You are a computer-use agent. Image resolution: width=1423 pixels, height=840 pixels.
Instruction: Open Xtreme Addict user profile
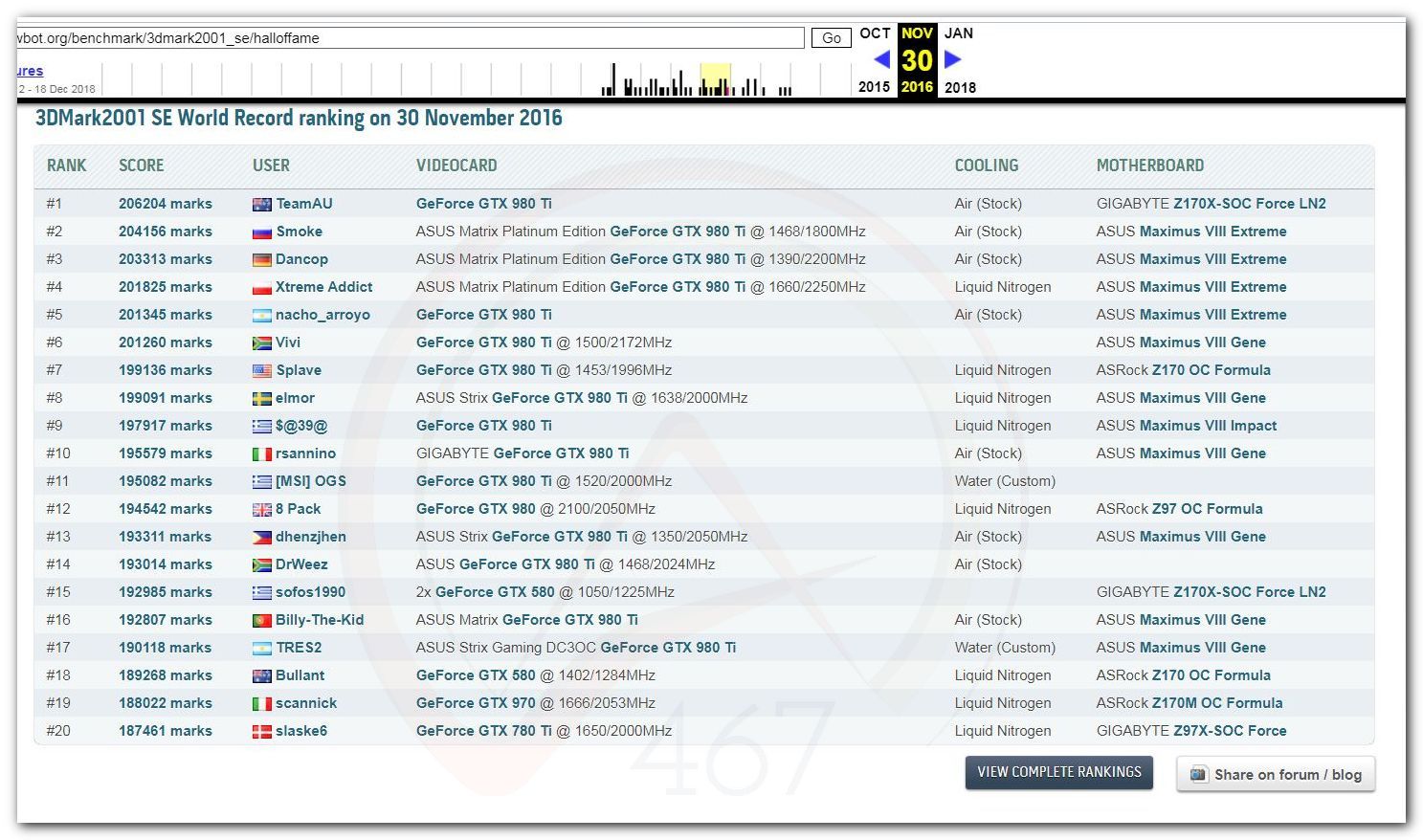pyautogui.click(x=323, y=287)
